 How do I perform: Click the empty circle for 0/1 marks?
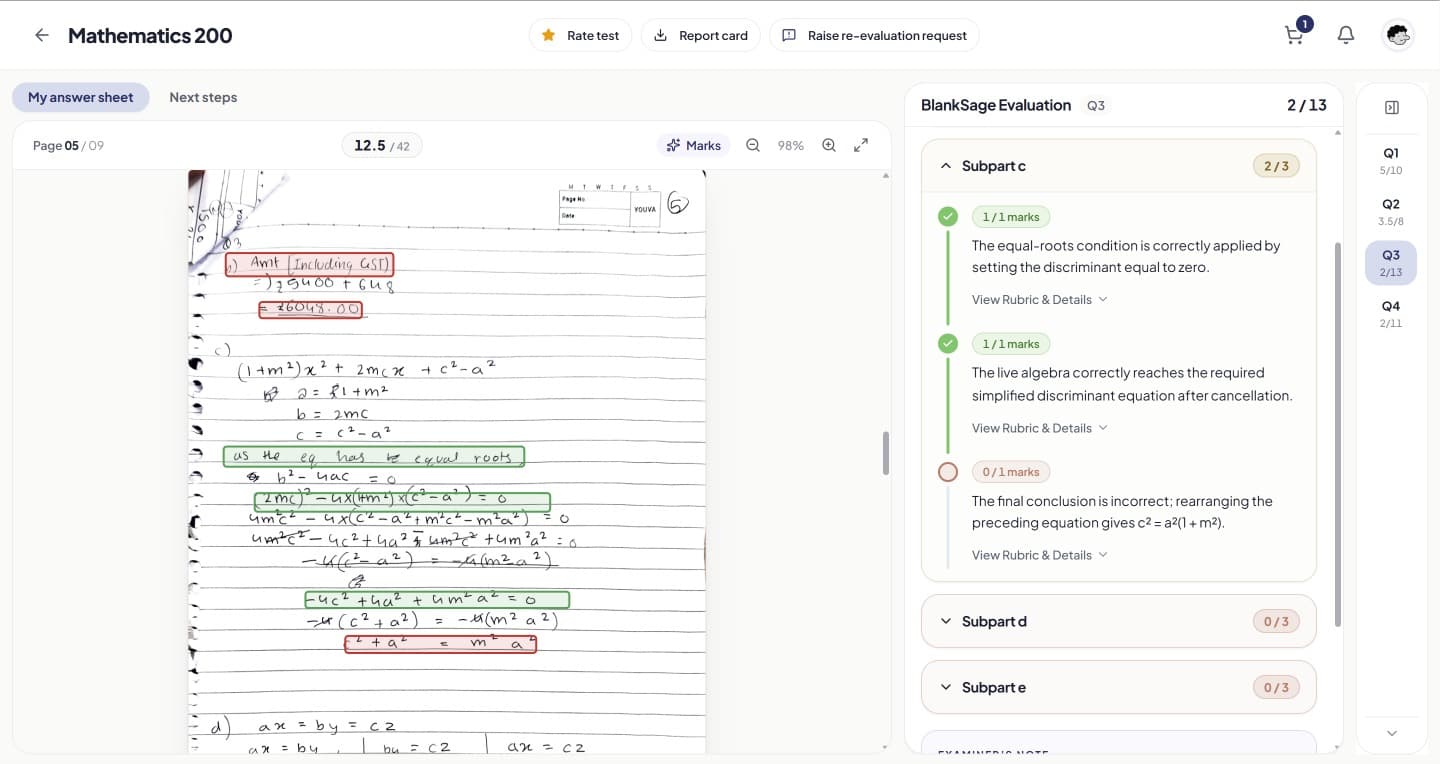[948, 471]
